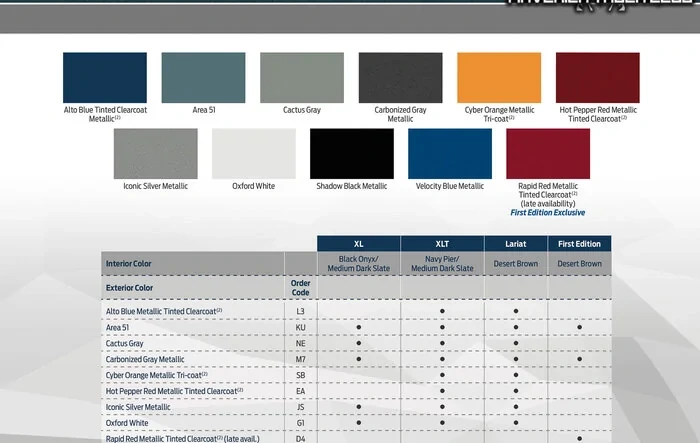Image resolution: width=700 pixels, height=443 pixels.
Task: Click the 'Oxford White' swatch caption
Action: point(254,186)
